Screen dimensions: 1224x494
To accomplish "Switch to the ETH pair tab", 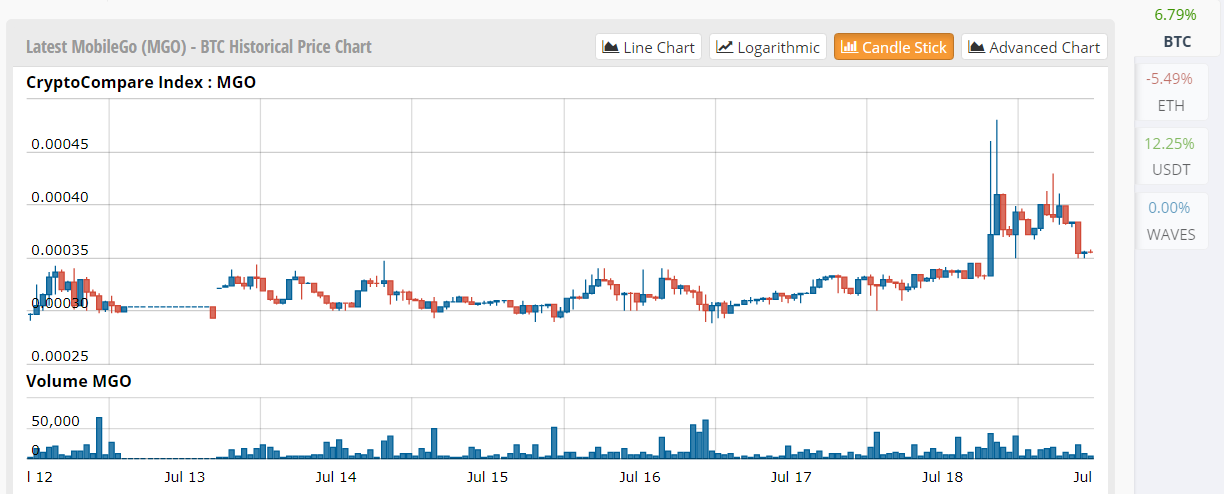I will click(1172, 91).
